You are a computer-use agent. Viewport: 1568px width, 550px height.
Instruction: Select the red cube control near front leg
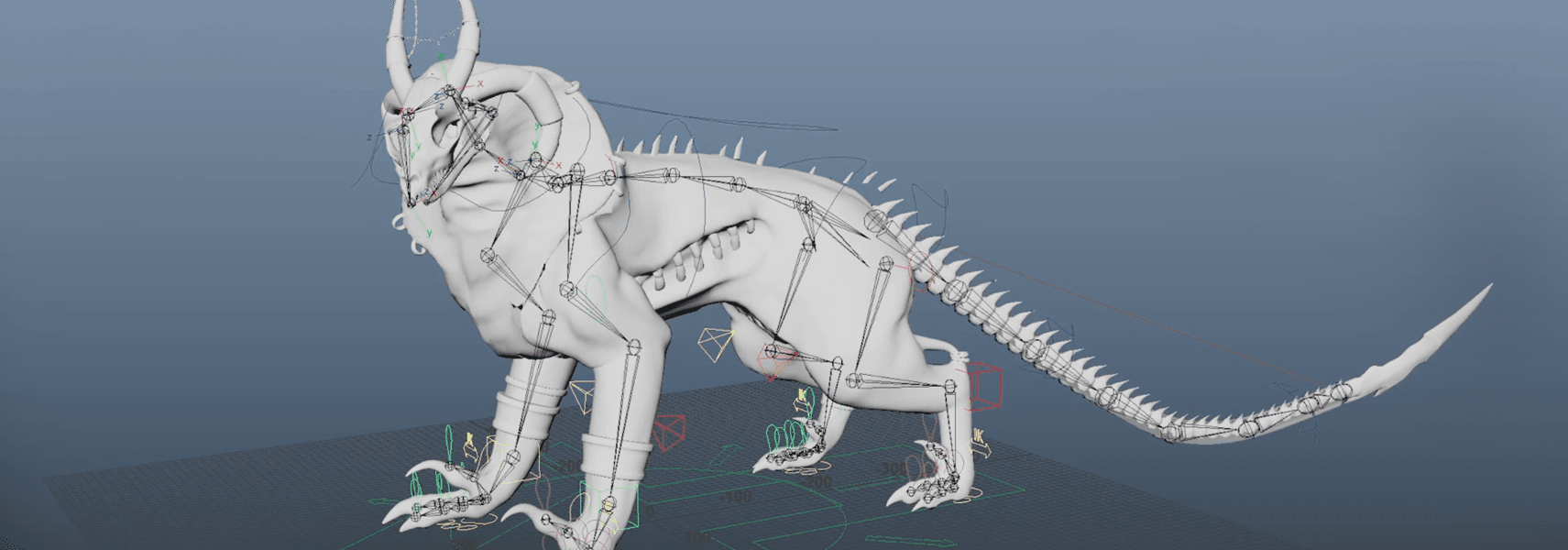[669, 432]
